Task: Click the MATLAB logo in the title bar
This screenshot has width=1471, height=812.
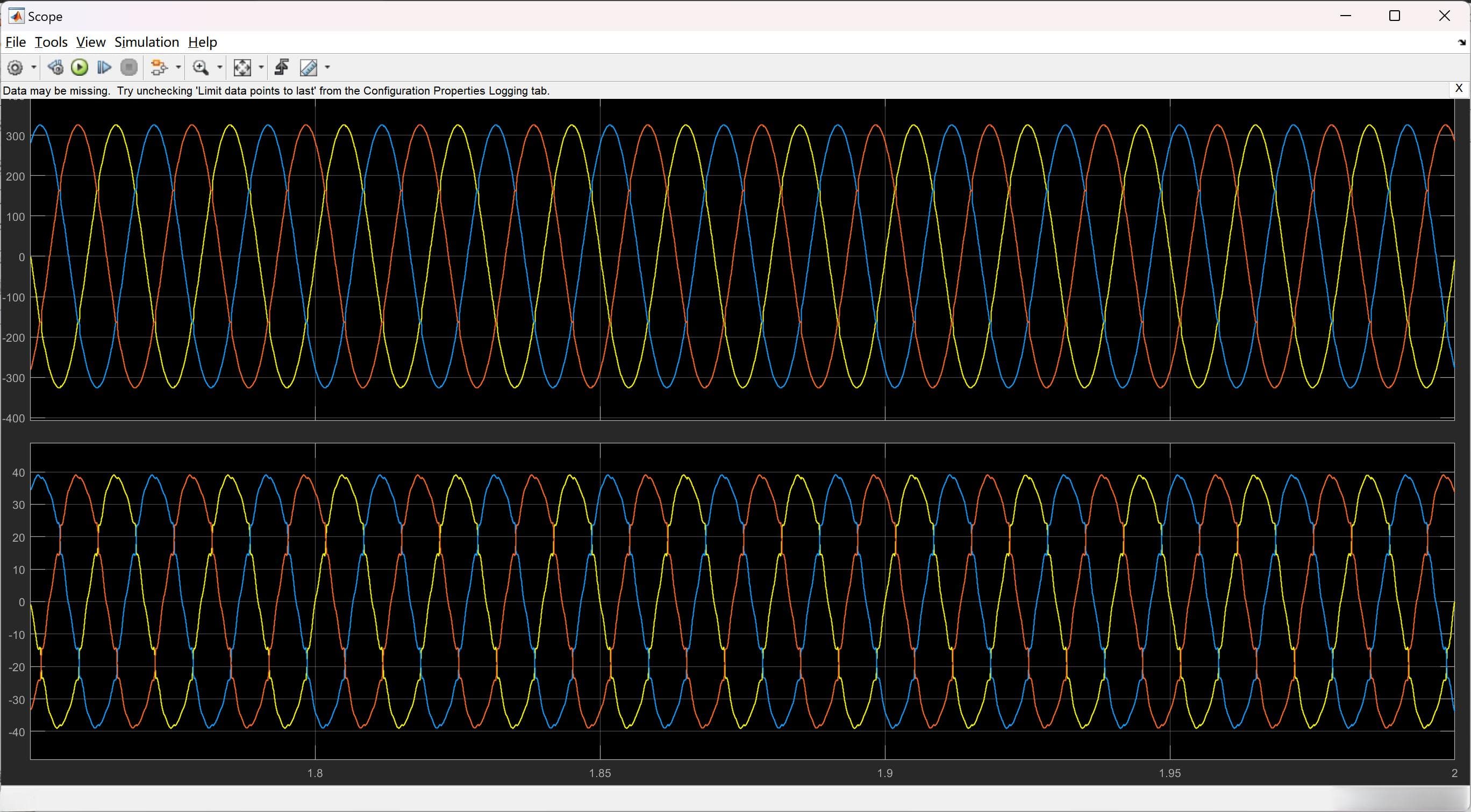Action: click(x=16, y=16)
